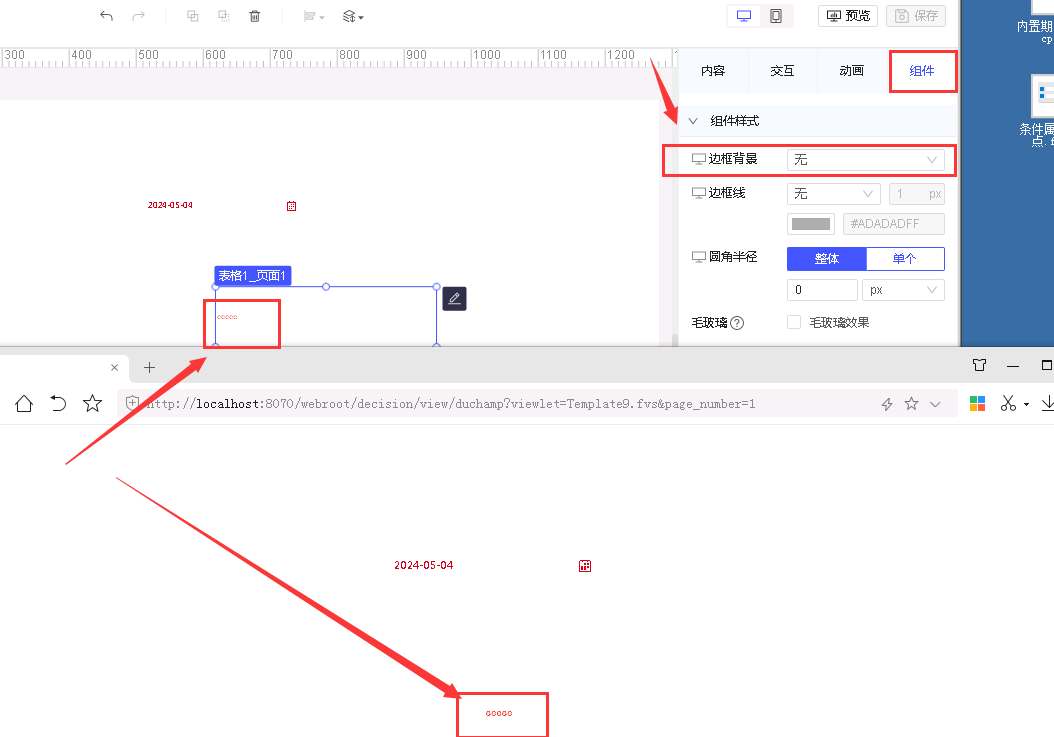
Task: Open the 边框背景 dropdown
Action: 866,160
